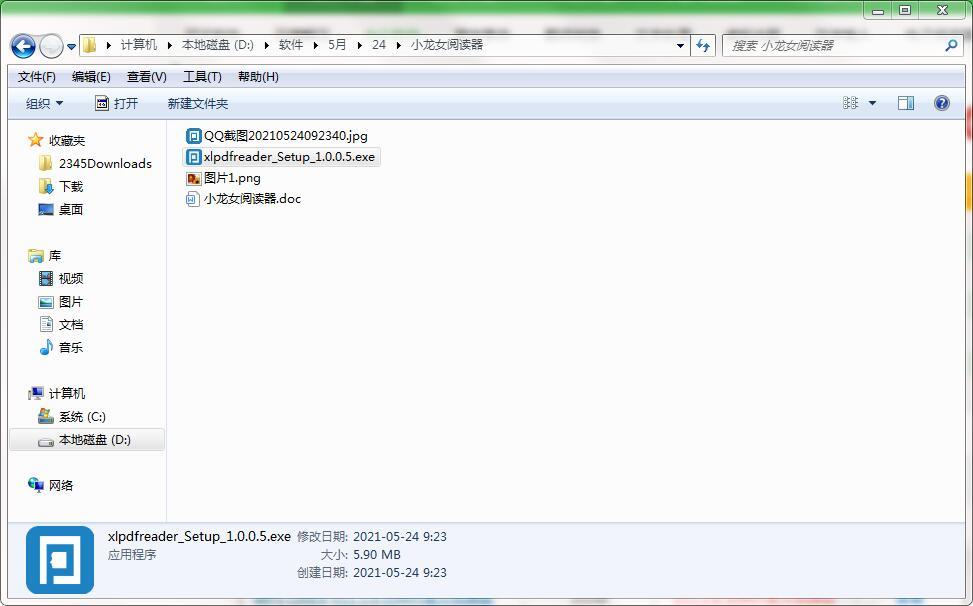Select 收藏夹 in the navigation pane
The height and width of the screenshot is (606, 973).
click(x=67, y=141)
